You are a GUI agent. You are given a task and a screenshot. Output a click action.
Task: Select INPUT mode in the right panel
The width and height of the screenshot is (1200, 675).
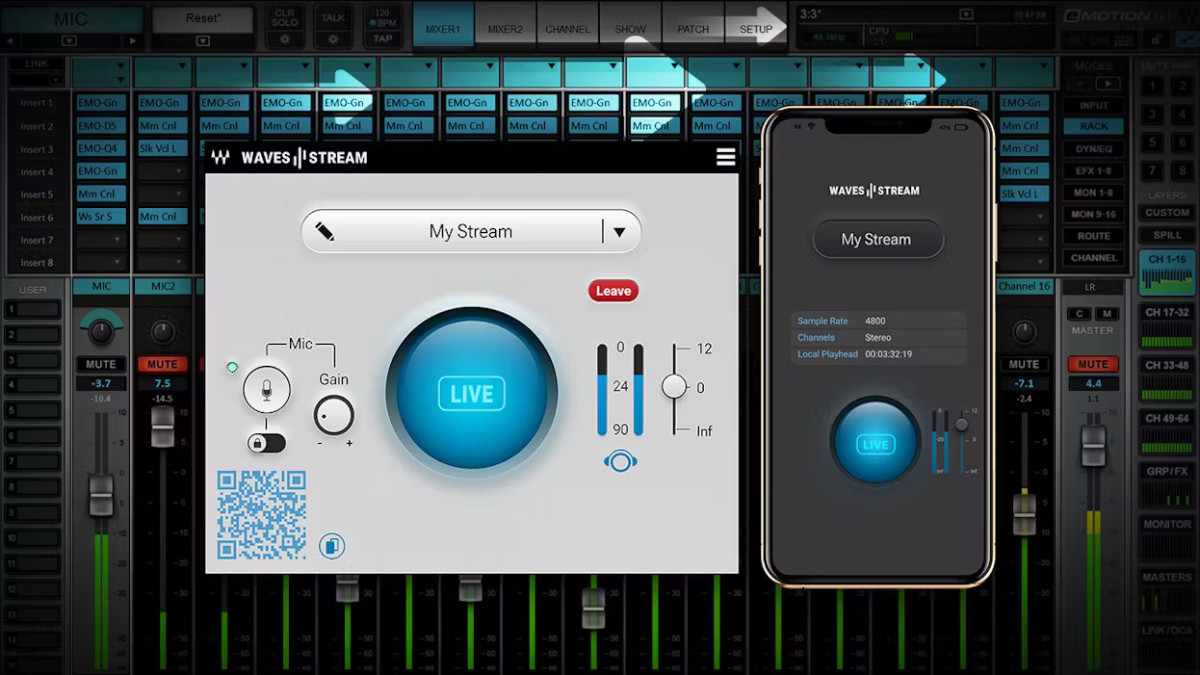point(1094,105)
